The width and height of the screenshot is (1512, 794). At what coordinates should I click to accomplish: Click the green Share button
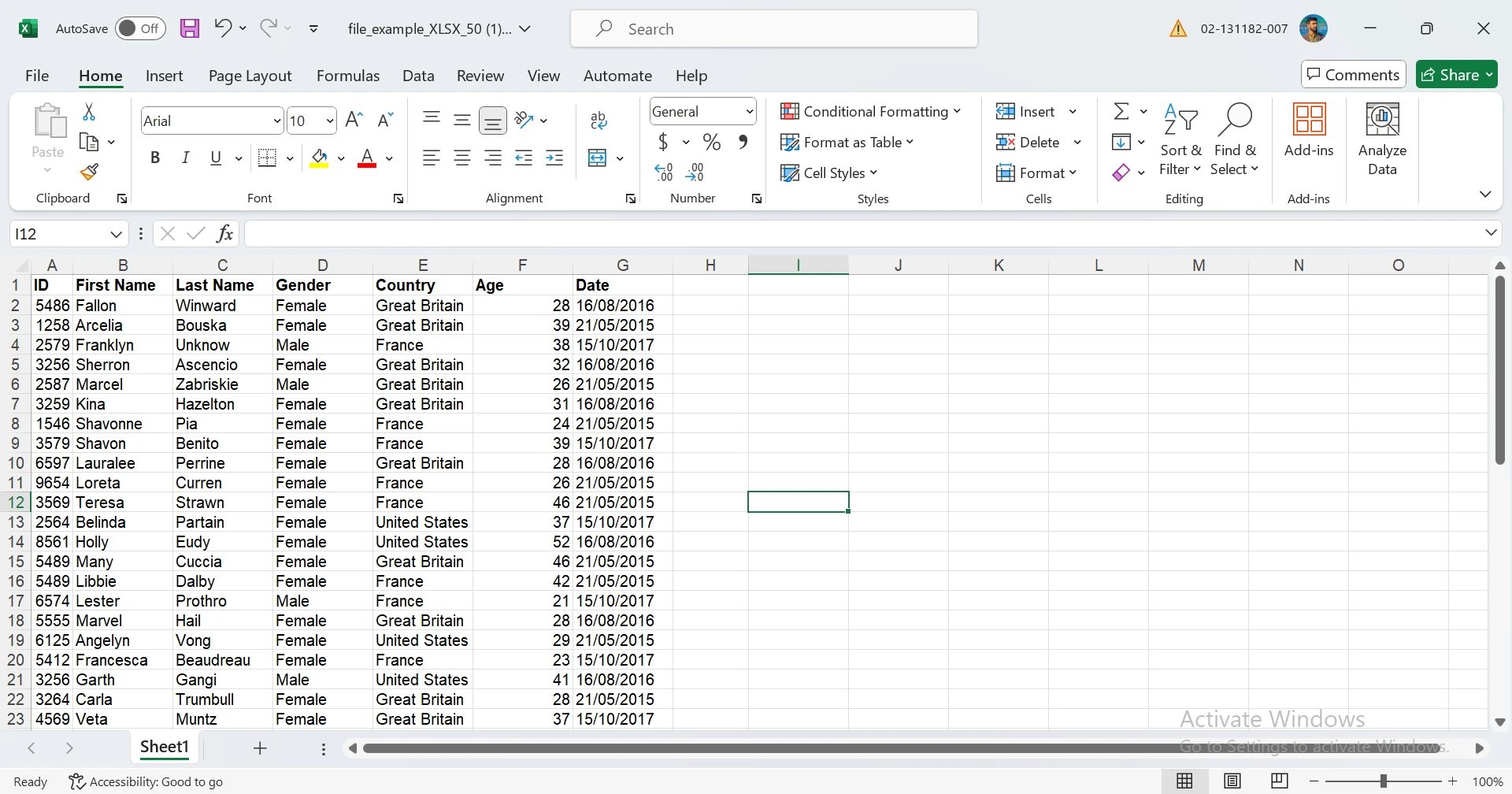pos(1456,75)
